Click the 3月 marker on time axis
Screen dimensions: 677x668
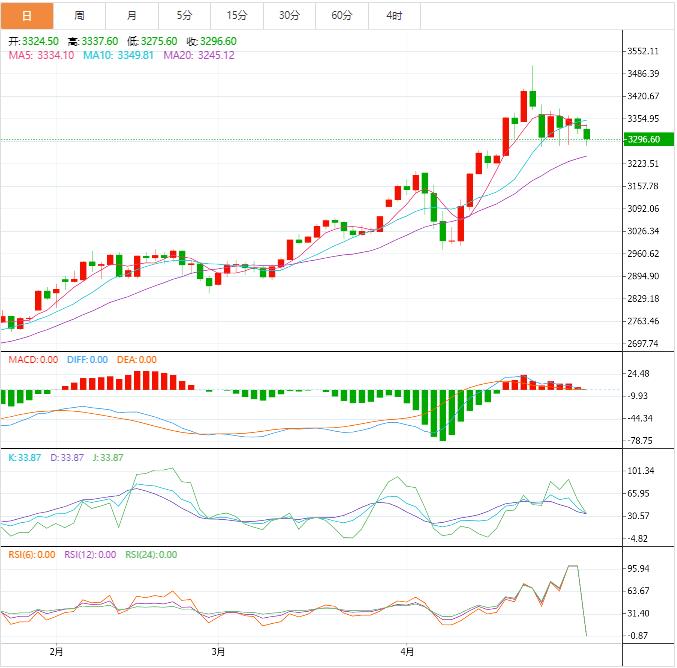pos(218,651)
